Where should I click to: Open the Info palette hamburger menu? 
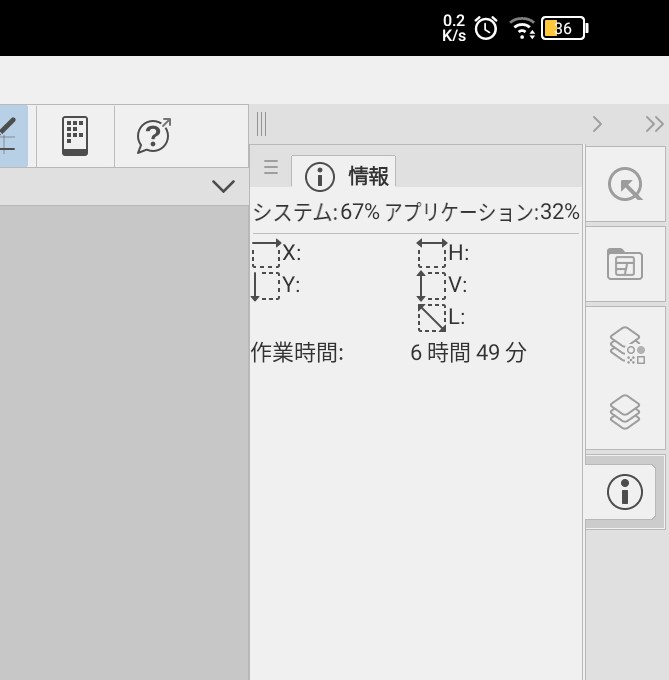(x=271, y=167)
